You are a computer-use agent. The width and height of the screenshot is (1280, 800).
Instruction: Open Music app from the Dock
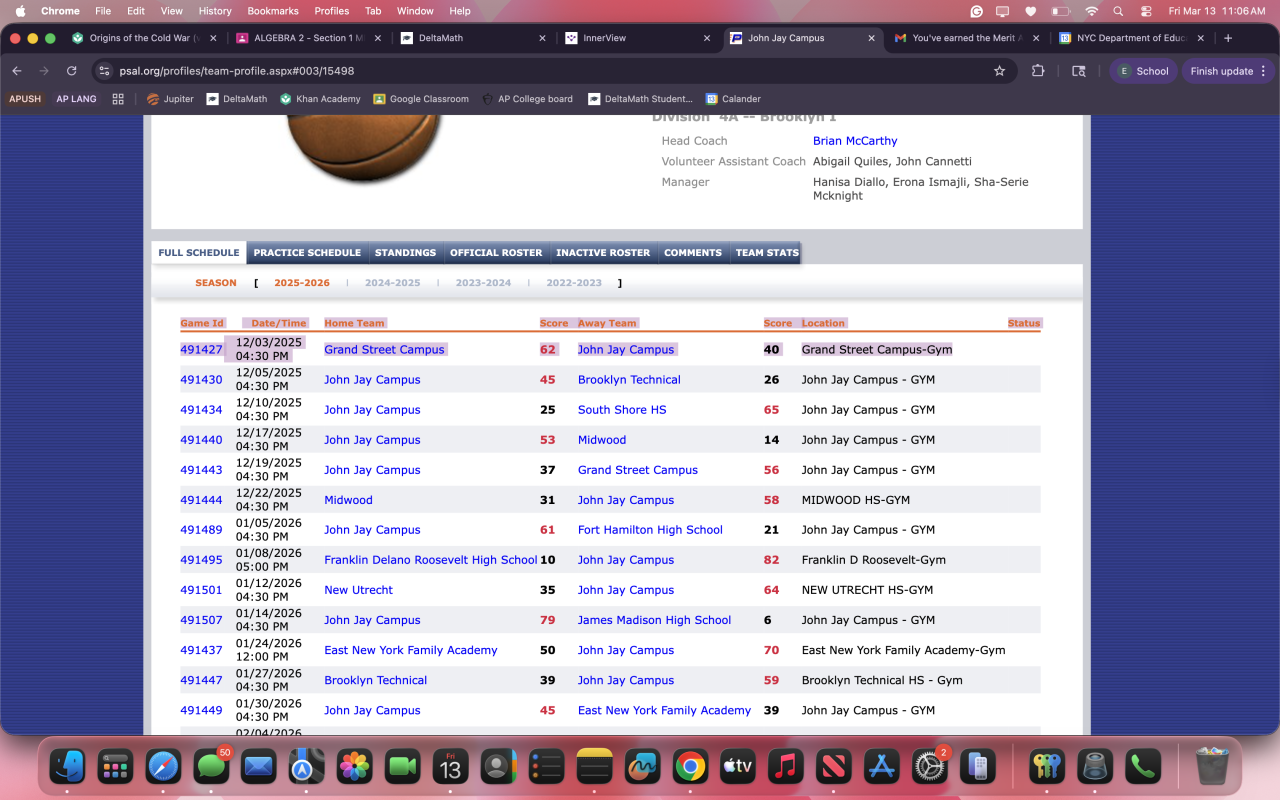point(786,767)
